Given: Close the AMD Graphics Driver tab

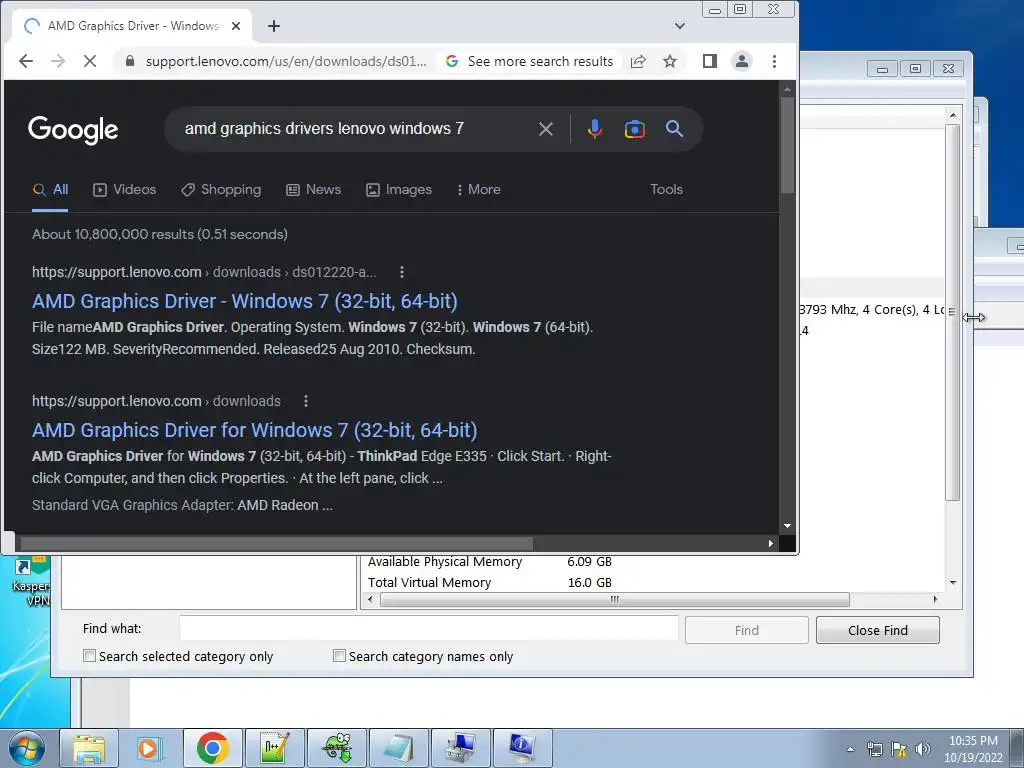Looking at the screenshot, I should tap(236, 26).
